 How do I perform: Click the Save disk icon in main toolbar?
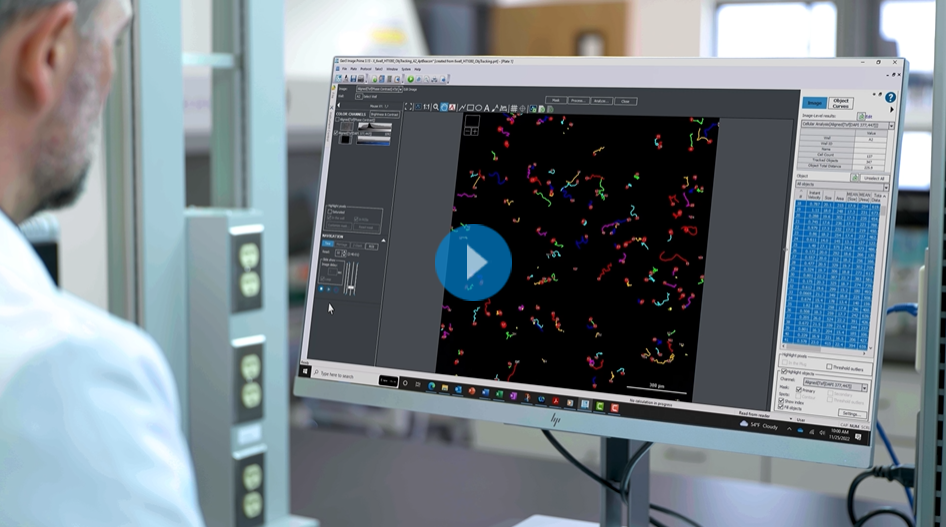pos(354,78)
